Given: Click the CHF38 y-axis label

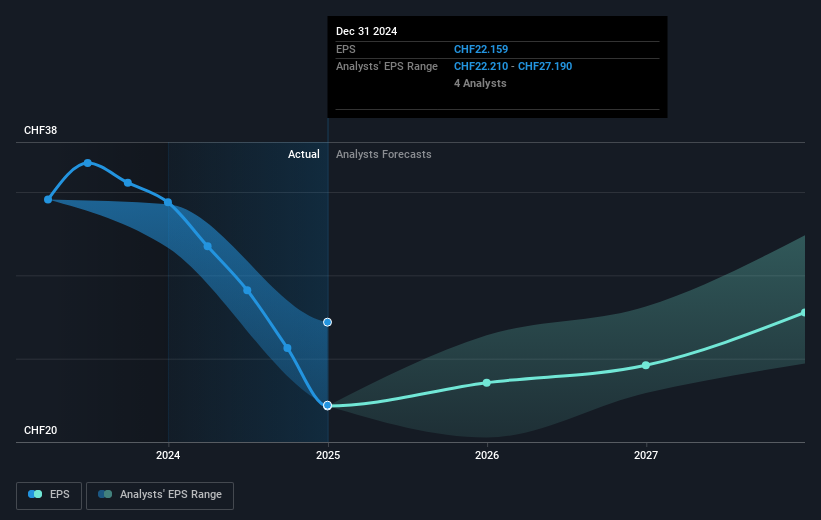Looking at the screenshot, I should click(x=40, y=130).
